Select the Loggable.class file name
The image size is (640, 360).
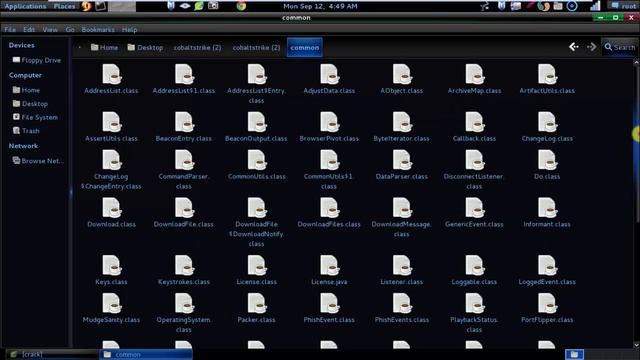474,282
